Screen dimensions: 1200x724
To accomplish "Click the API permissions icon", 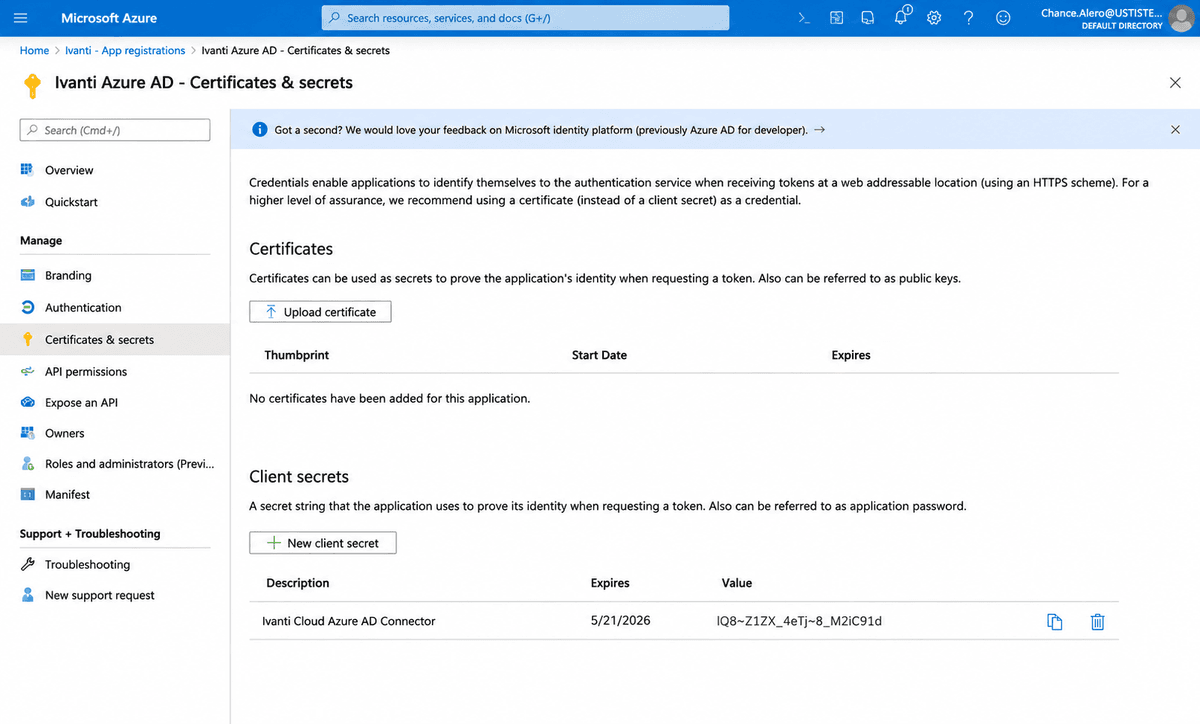I will tap(28, 371).
